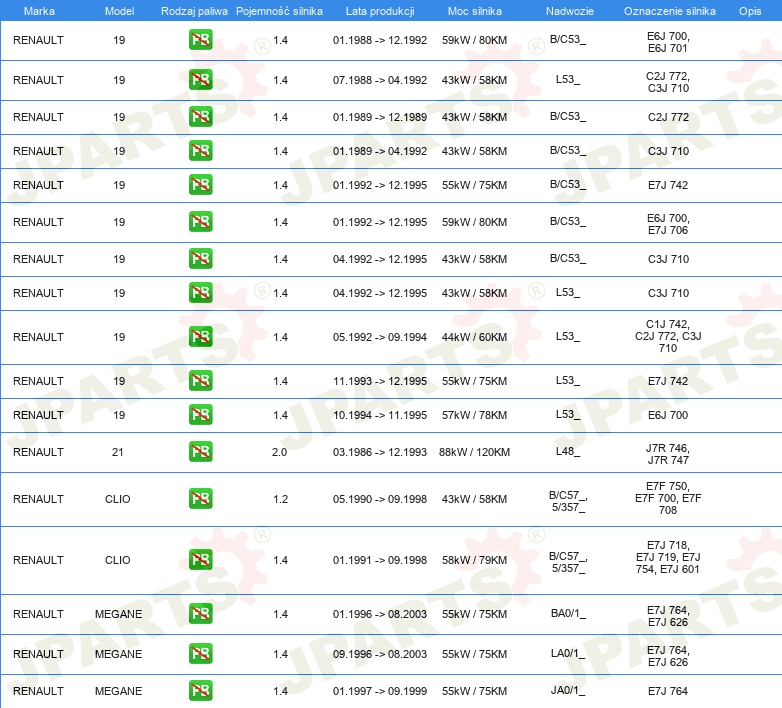This screenshot has width=782, height=708.
Task: Select the 01.1996 -> 08.2003 cell
Action: tap(380, 614)
